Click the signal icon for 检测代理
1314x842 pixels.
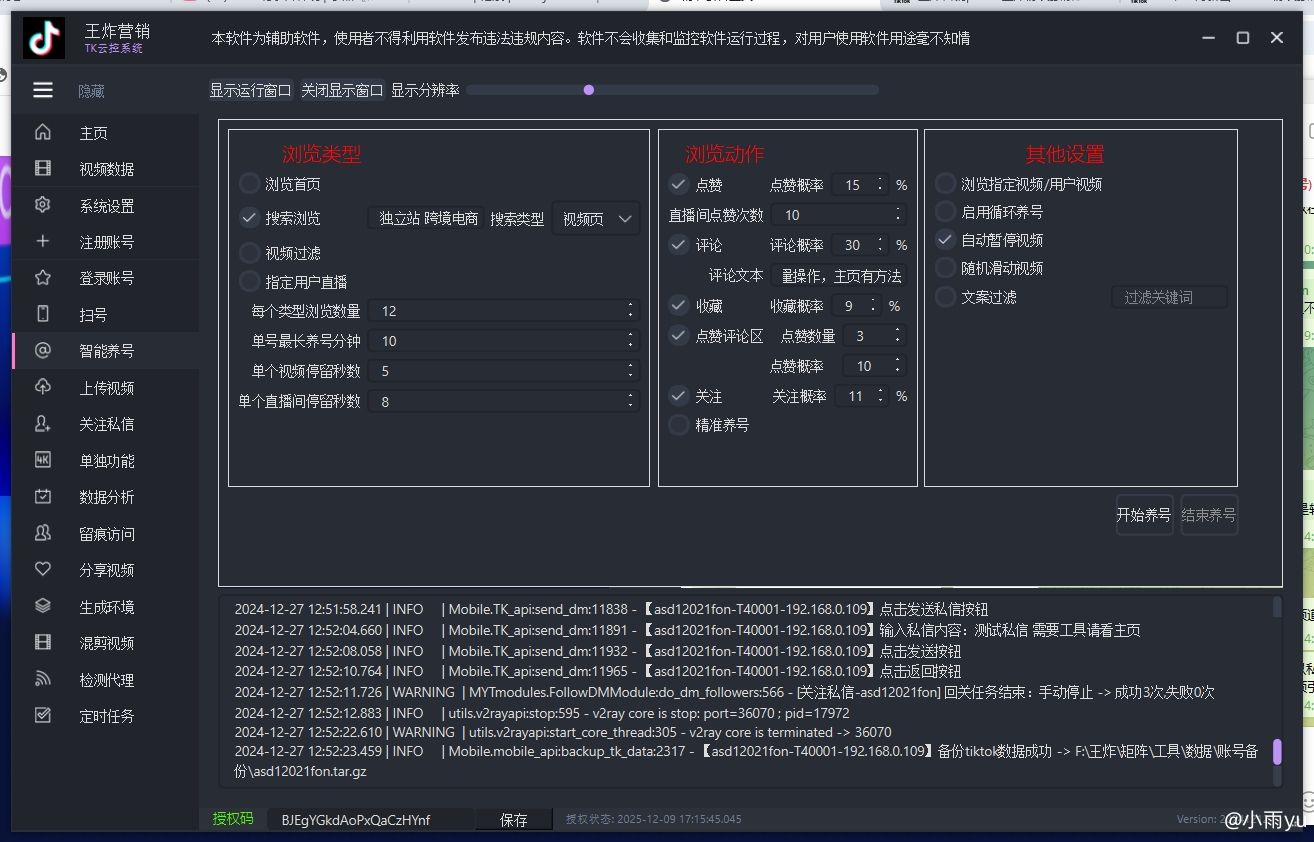click(x=43, y=679)
